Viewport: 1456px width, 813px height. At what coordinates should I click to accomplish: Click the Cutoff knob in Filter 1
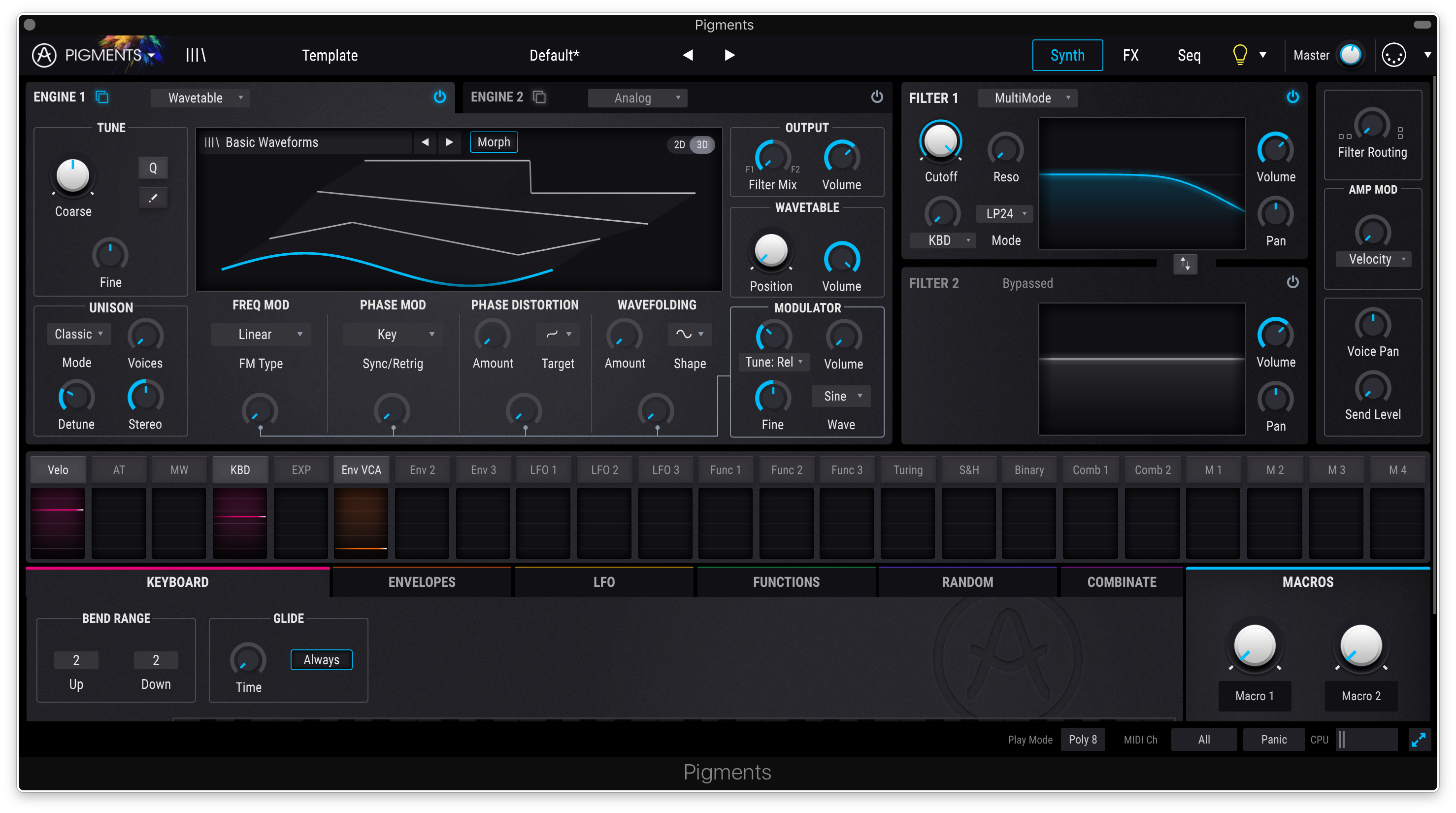(940, 141)
